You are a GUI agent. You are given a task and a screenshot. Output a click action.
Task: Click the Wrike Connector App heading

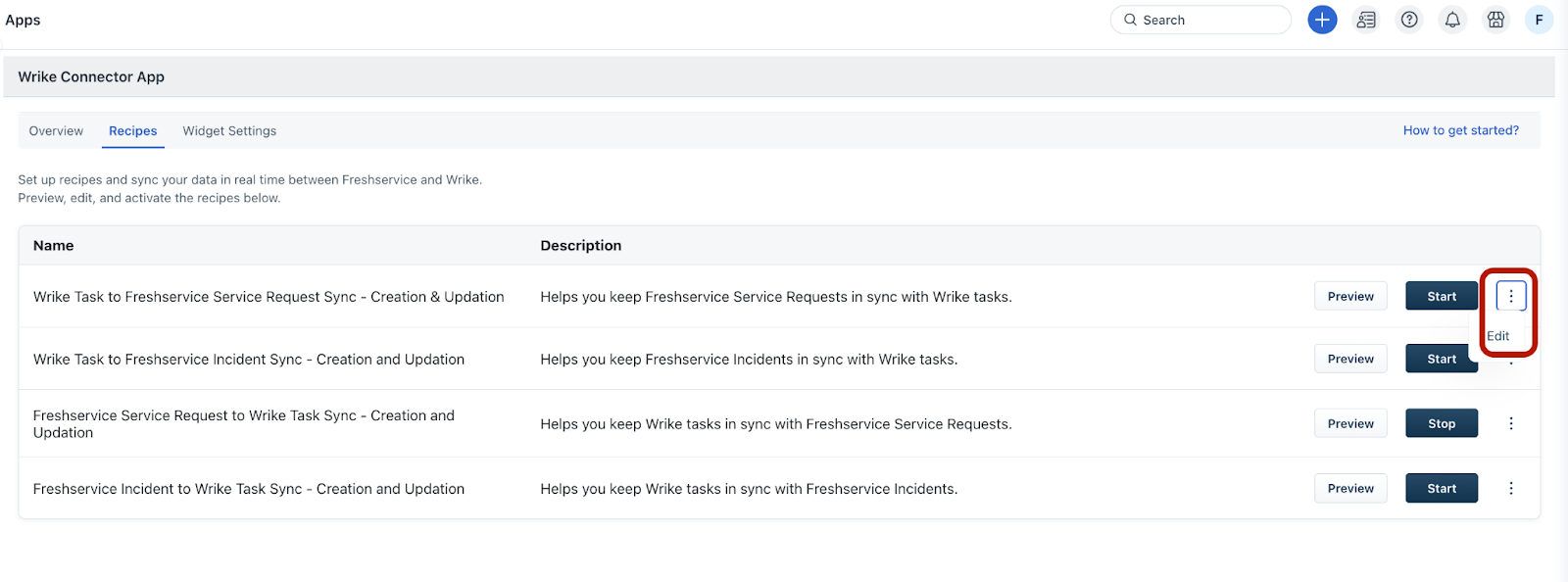(x=91, y=76)
